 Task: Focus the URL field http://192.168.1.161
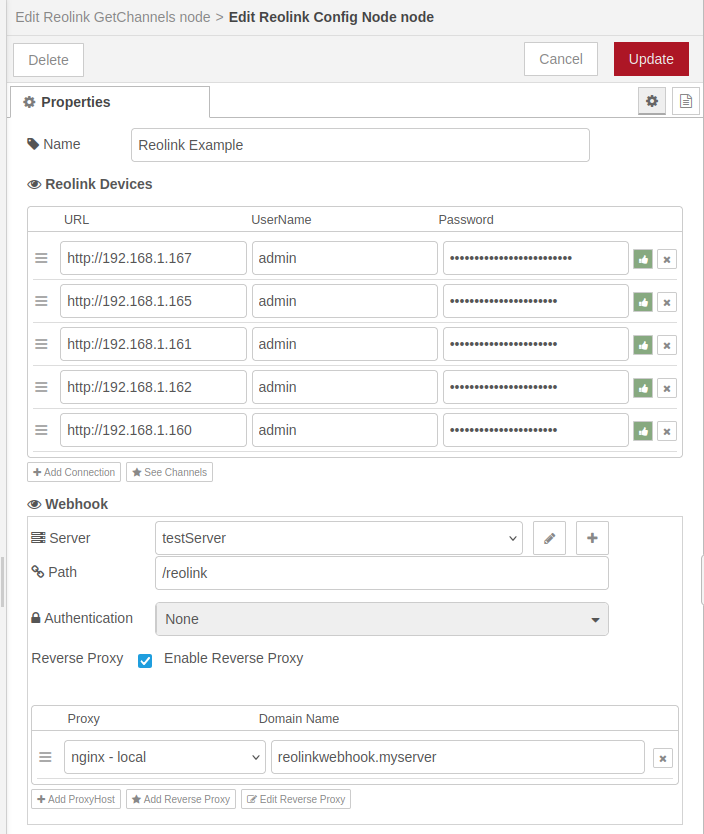(x=153, y=344)
